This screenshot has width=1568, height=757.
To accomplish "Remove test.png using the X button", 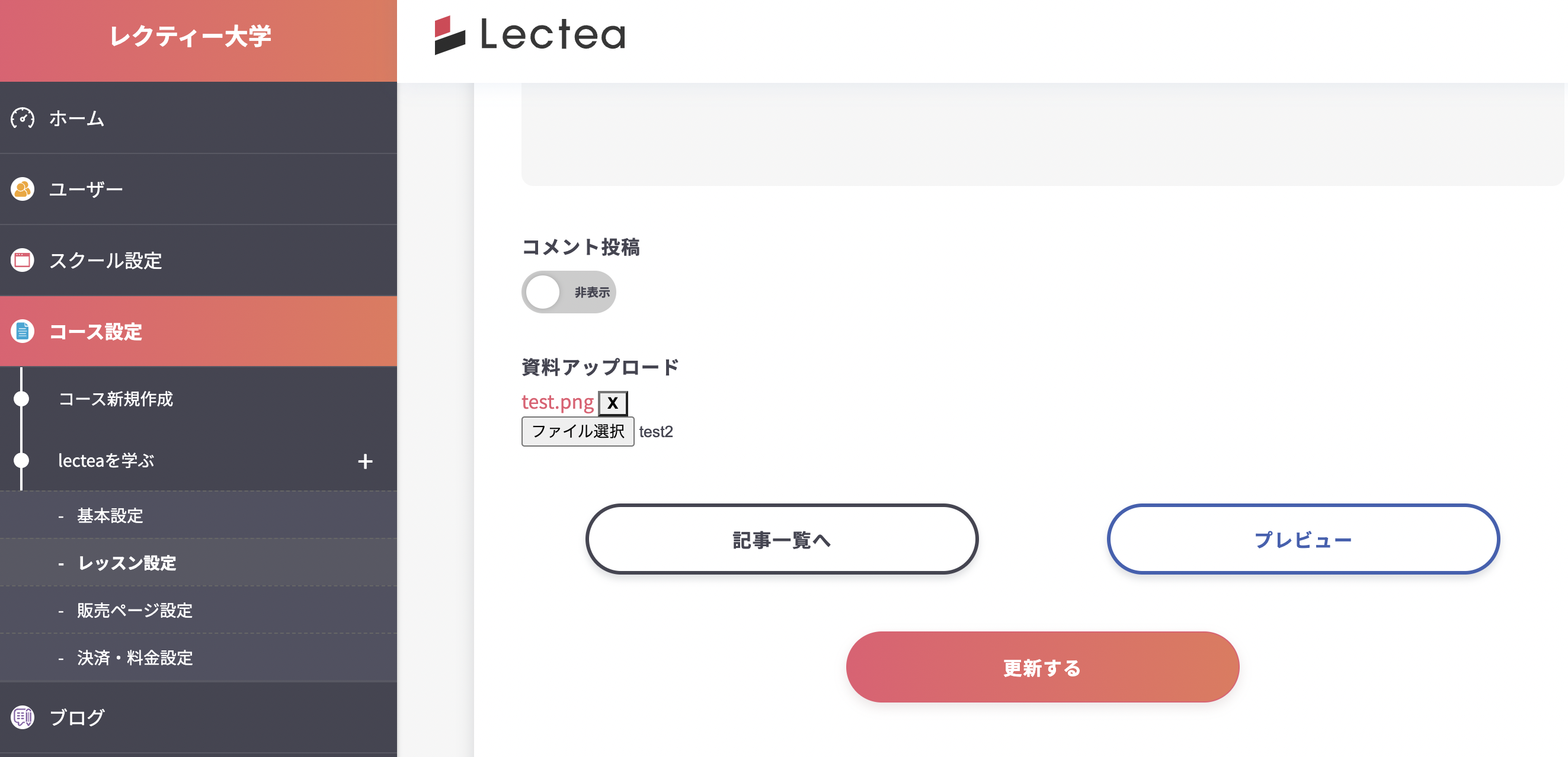I will tap(612, 403).
